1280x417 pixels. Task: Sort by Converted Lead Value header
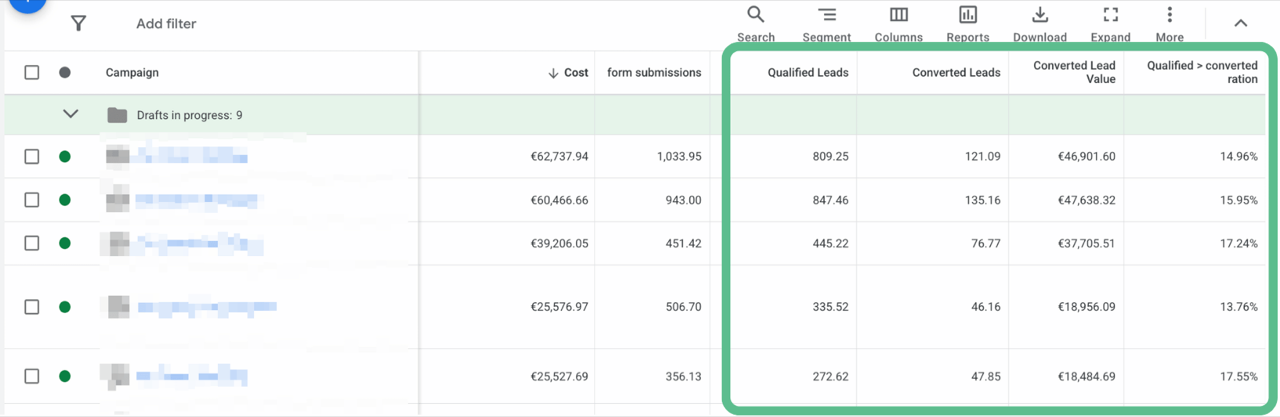pyautogui.click(x=1074, y=72)
